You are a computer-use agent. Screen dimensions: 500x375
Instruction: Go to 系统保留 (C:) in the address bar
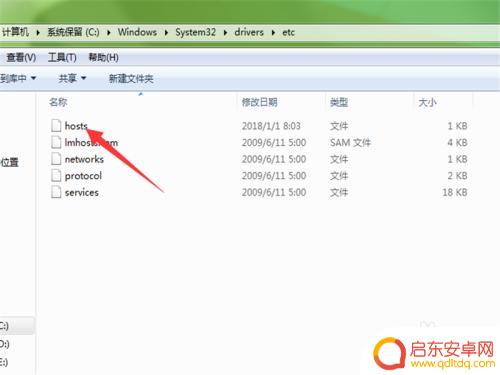pos(73,32)
